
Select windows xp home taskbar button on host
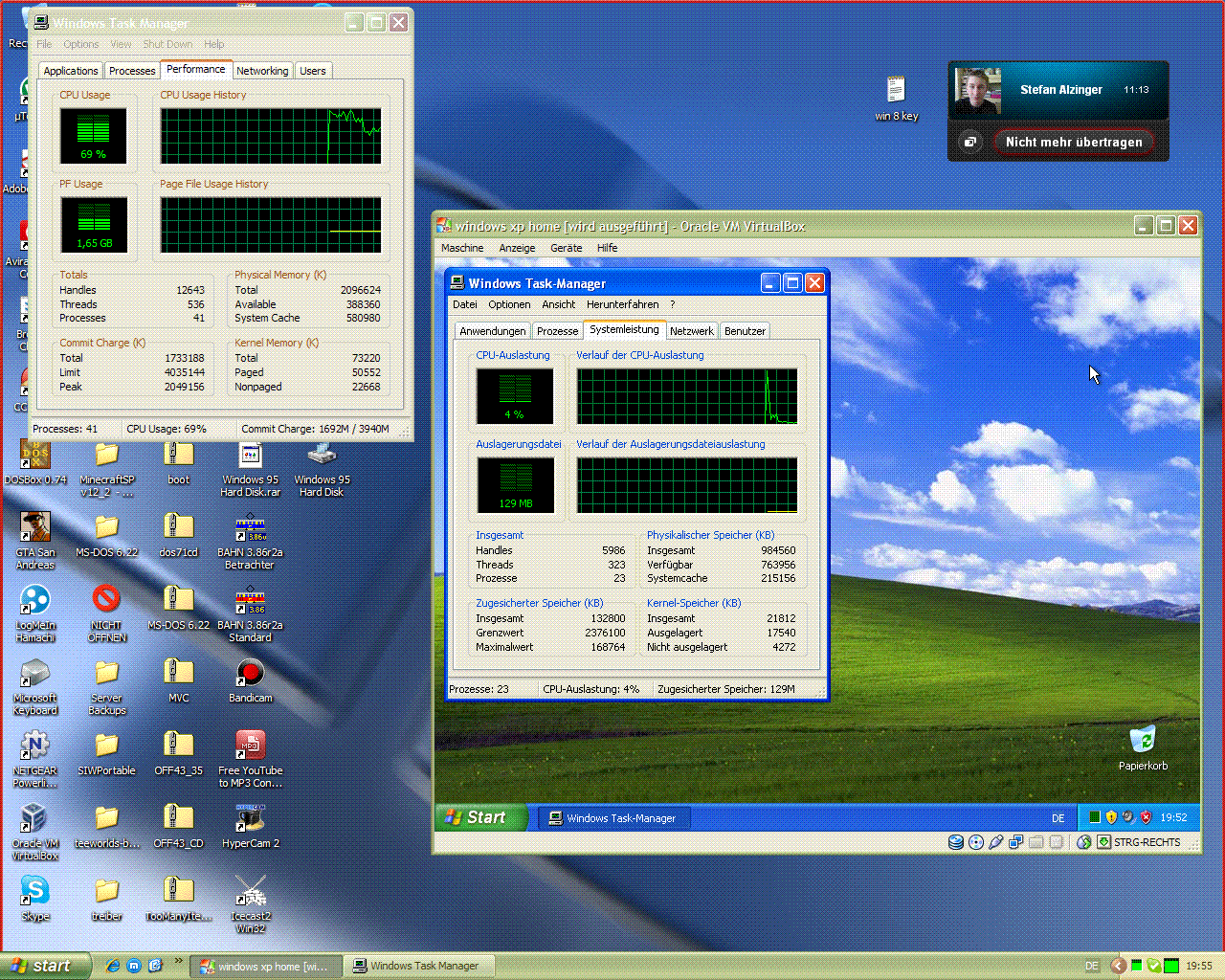point(265,967)
